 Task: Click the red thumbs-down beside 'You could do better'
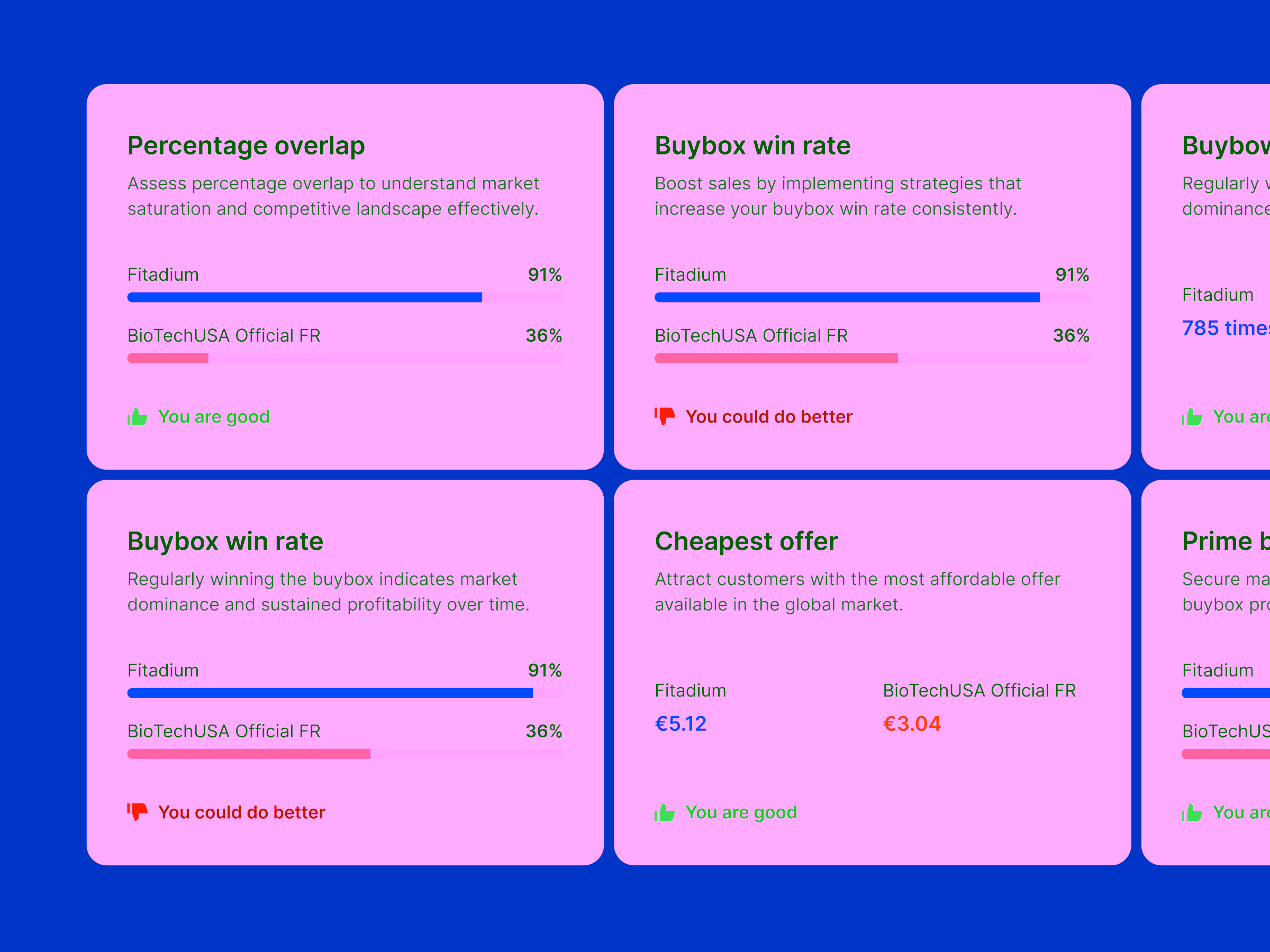click(664, 417)
